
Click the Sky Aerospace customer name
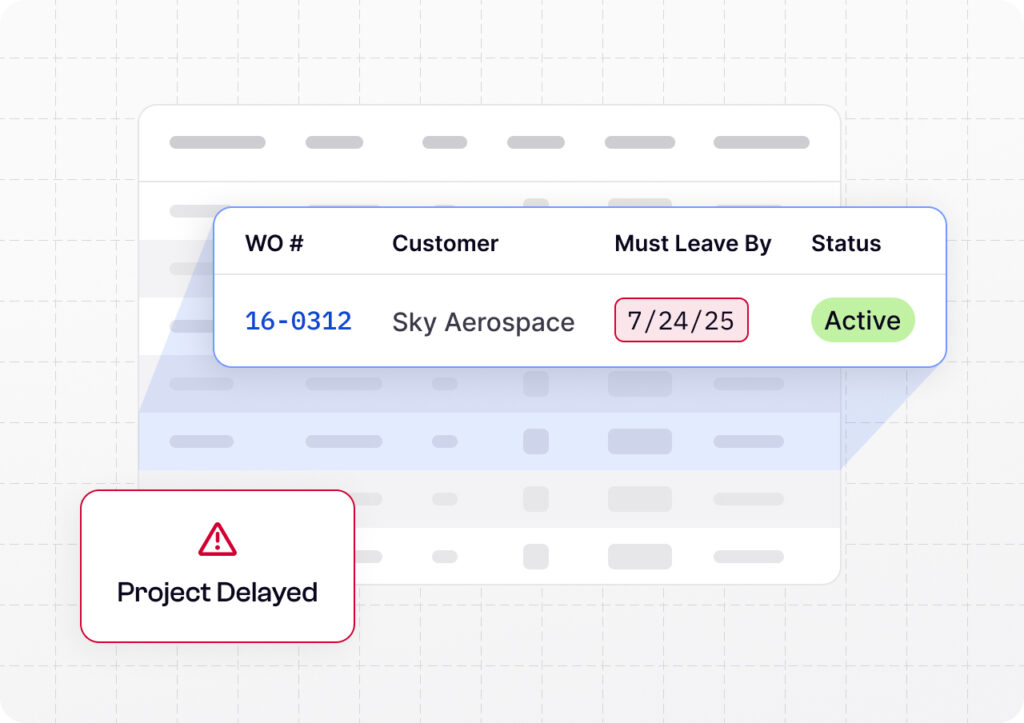pyautogui.click(x=483, y=322)
